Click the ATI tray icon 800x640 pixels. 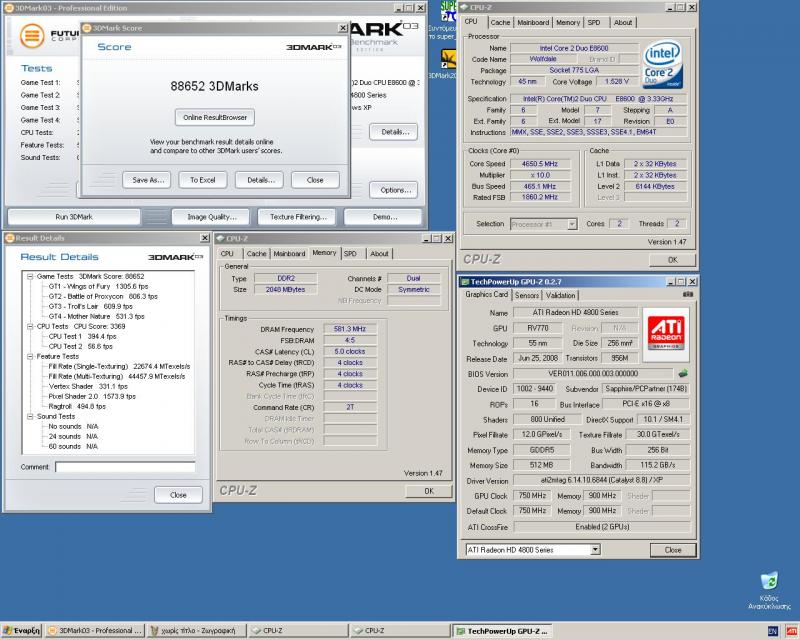click(791, 631)
